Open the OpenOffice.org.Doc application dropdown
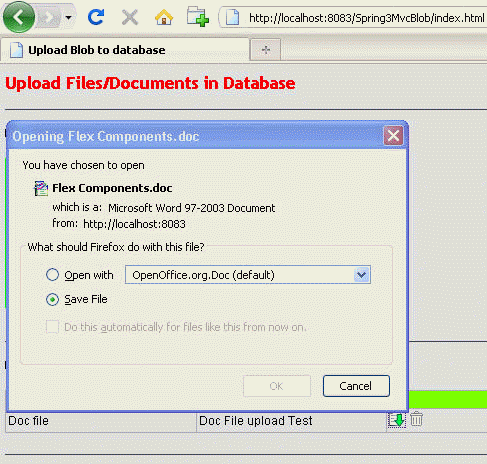Viewport: 487px width, 464px height. (x=248, y=275)
